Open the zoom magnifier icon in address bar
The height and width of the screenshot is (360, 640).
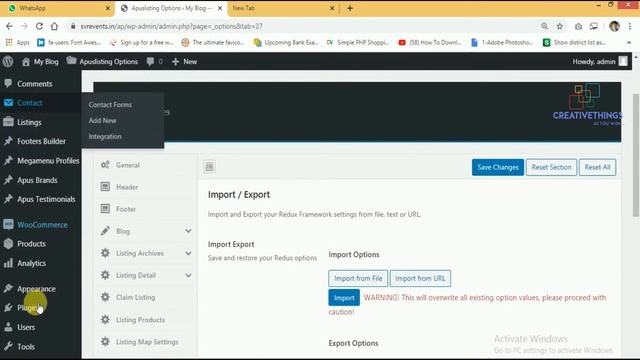[544, 26]
